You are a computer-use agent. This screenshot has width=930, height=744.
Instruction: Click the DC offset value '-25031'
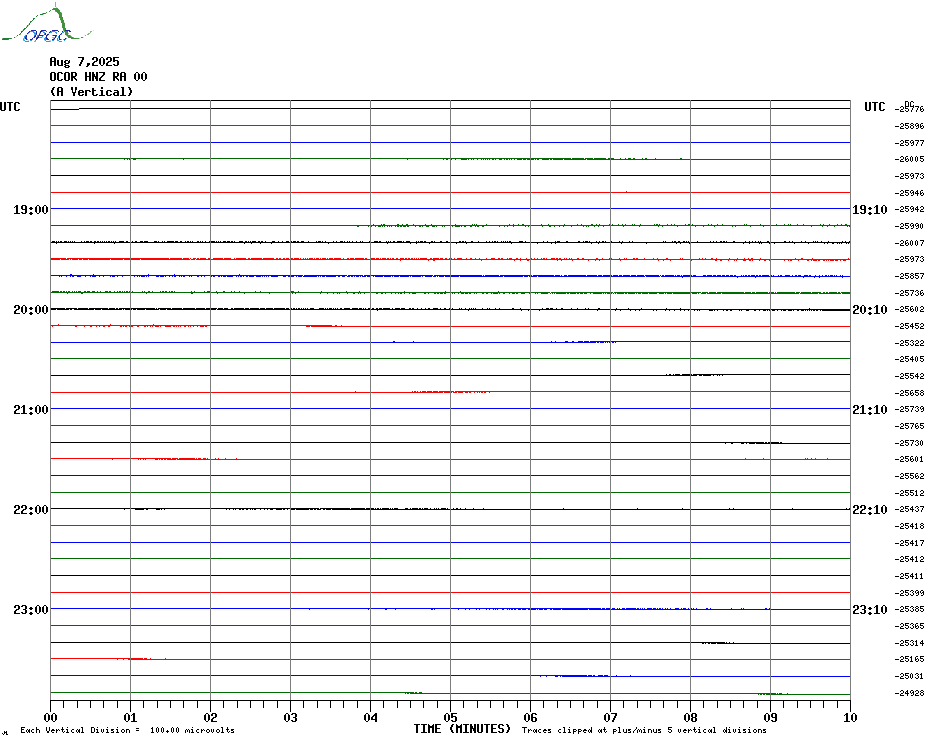909,676
